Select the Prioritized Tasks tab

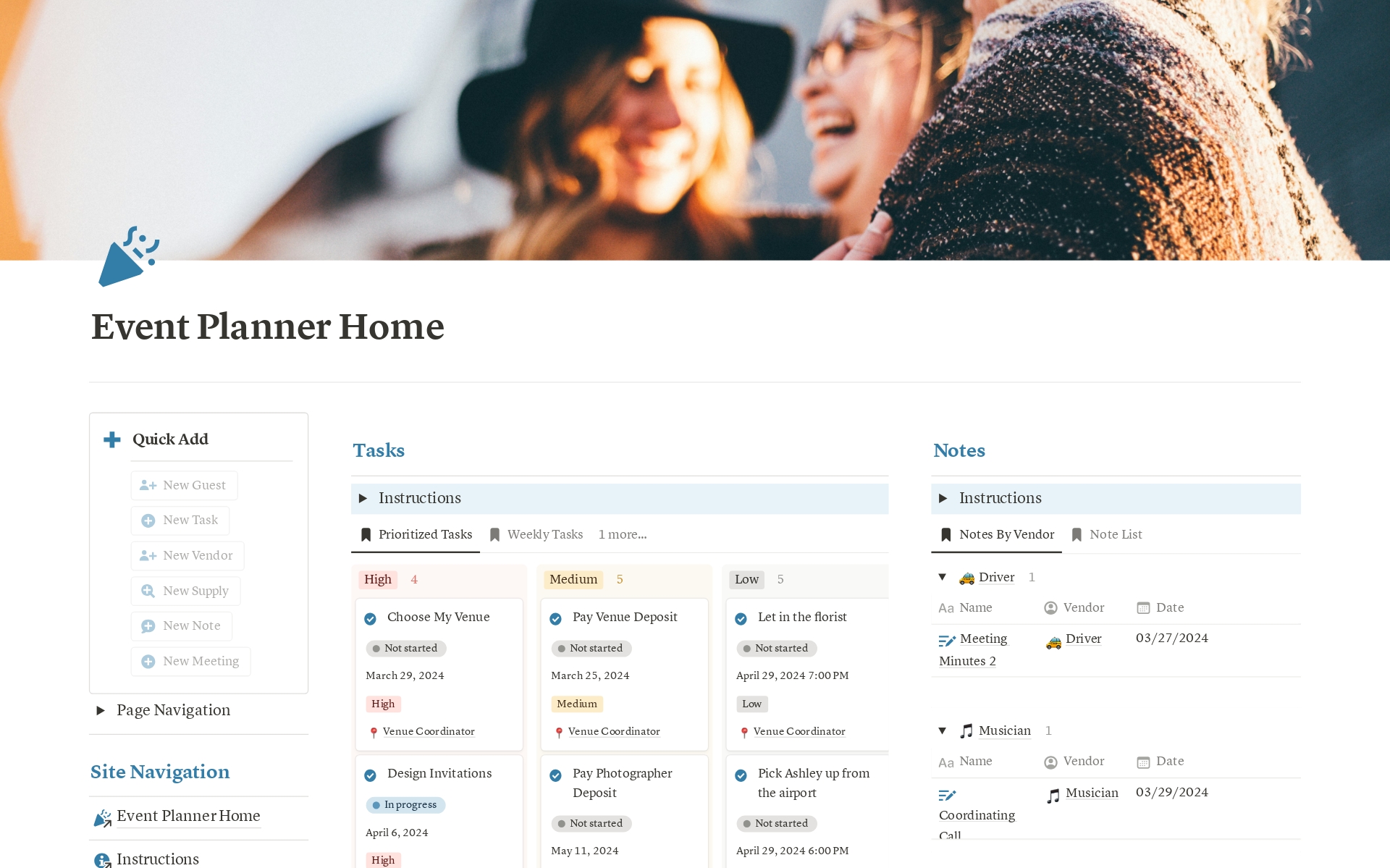point(415,534)
